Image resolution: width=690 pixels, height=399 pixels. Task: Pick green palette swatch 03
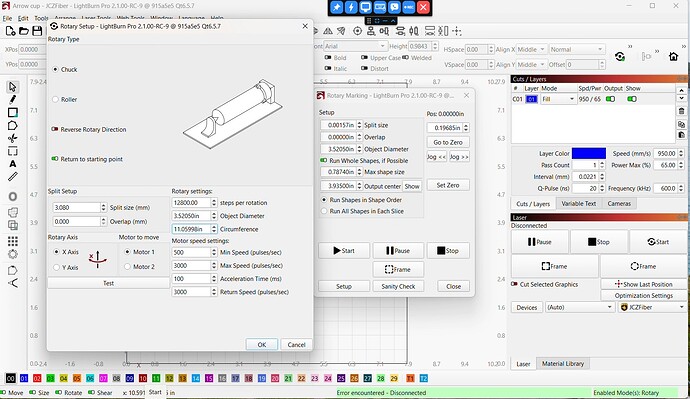pos(50,378)
